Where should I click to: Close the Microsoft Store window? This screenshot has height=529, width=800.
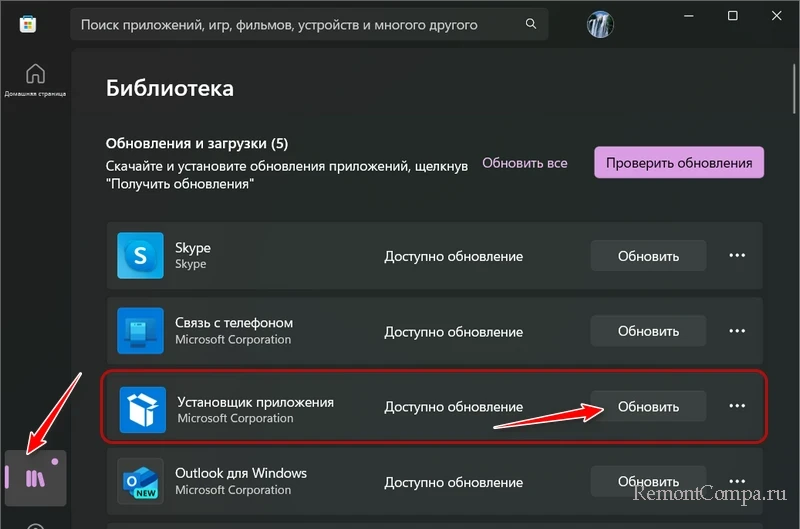point(777,16)
